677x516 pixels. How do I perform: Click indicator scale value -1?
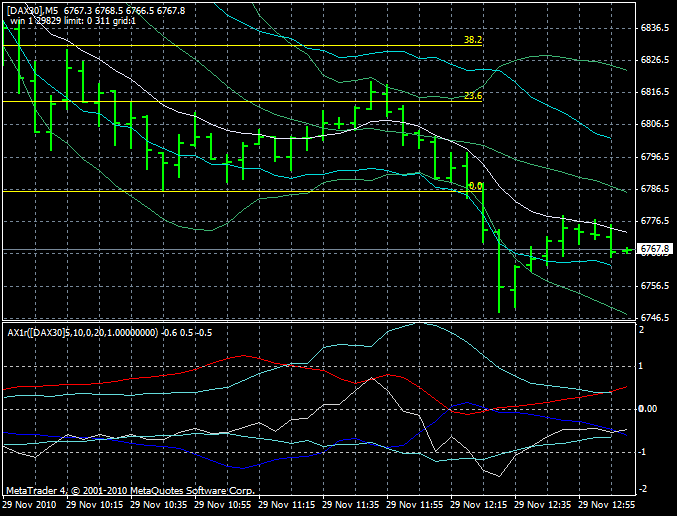pos(640,452)
